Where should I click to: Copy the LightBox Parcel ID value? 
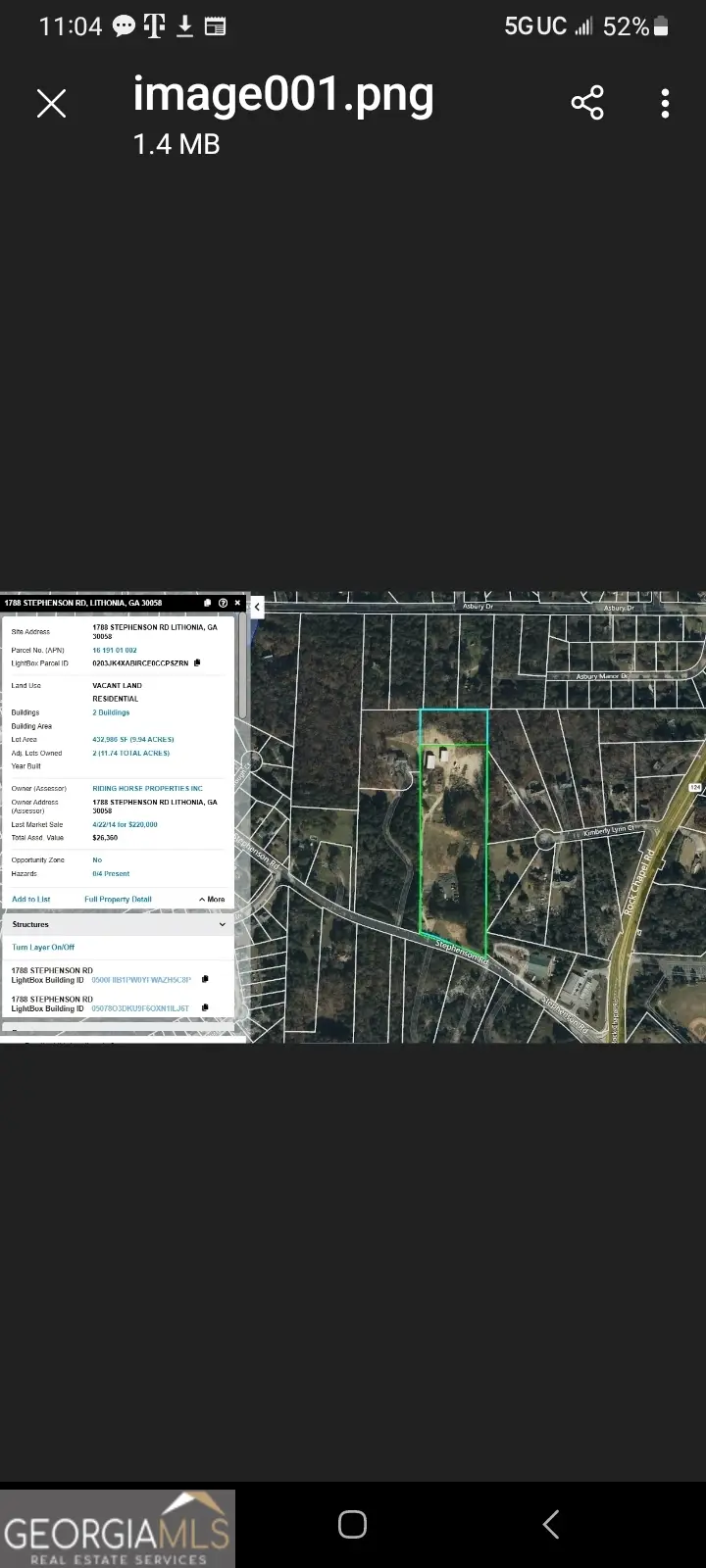tap(197, 663)
